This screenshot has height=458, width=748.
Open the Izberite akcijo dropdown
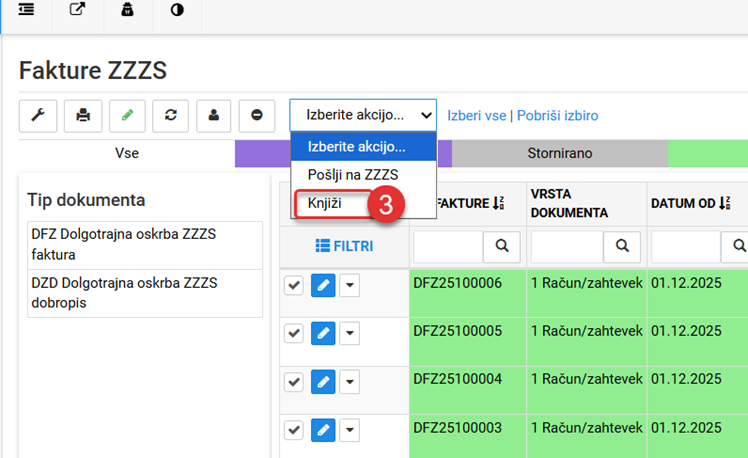pos(363,115)
